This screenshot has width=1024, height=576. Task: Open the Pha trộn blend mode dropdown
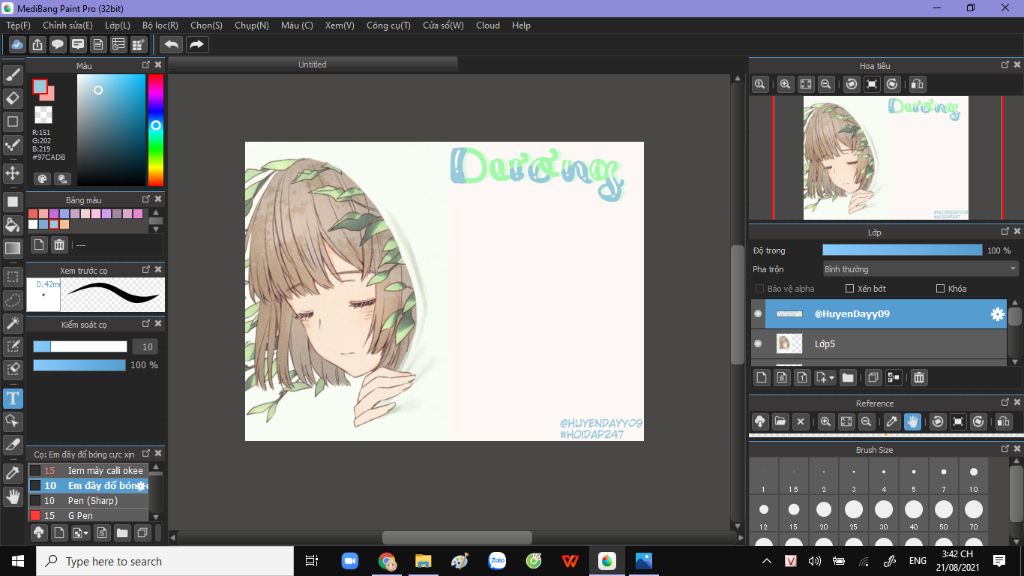tap(919, 269)
